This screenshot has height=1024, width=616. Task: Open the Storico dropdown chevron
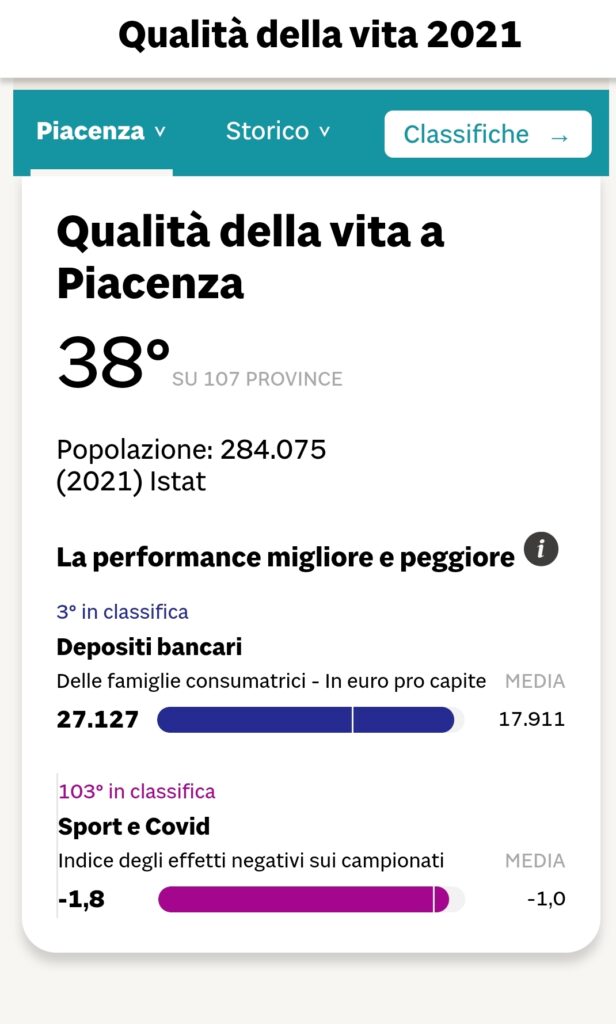[x=324, y=132]
